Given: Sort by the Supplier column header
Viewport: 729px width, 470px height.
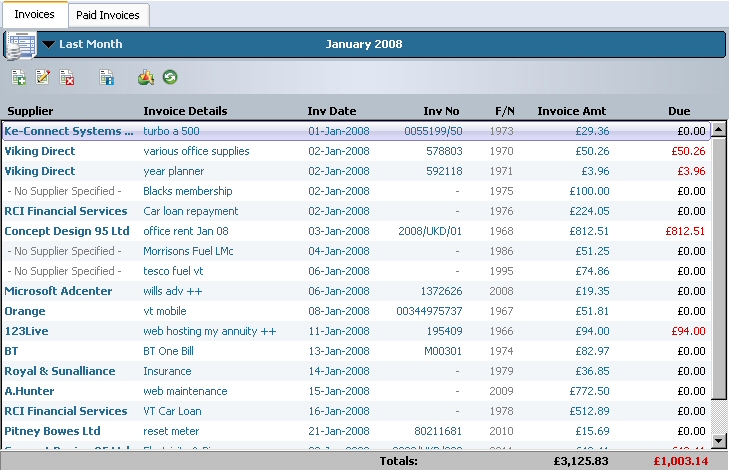Looking at the screenshot, I should [30, 111].
